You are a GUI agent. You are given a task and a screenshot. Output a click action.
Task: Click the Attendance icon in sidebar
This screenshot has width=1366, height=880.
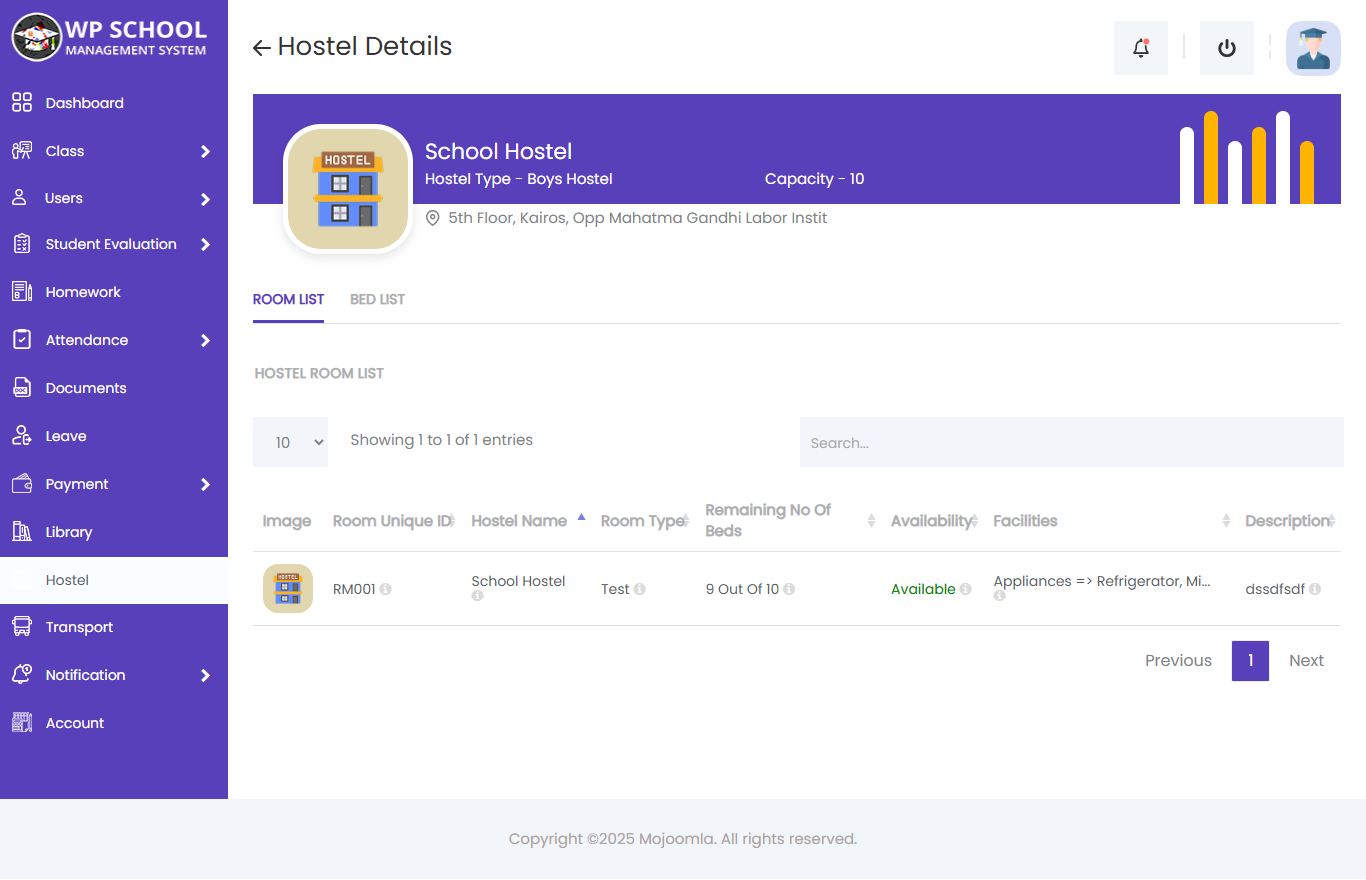(x=22, y=340)
